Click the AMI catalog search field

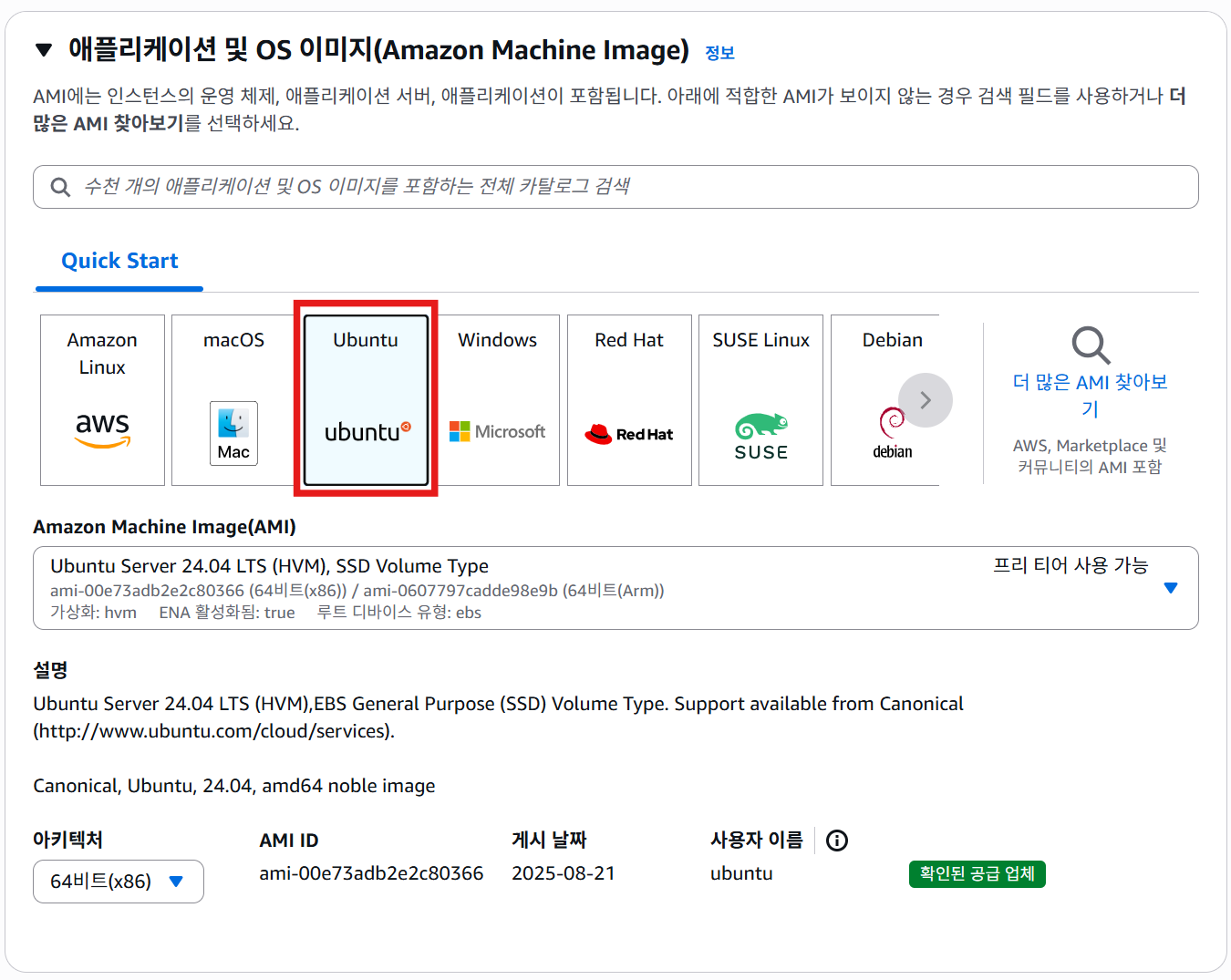click(615, 187)
